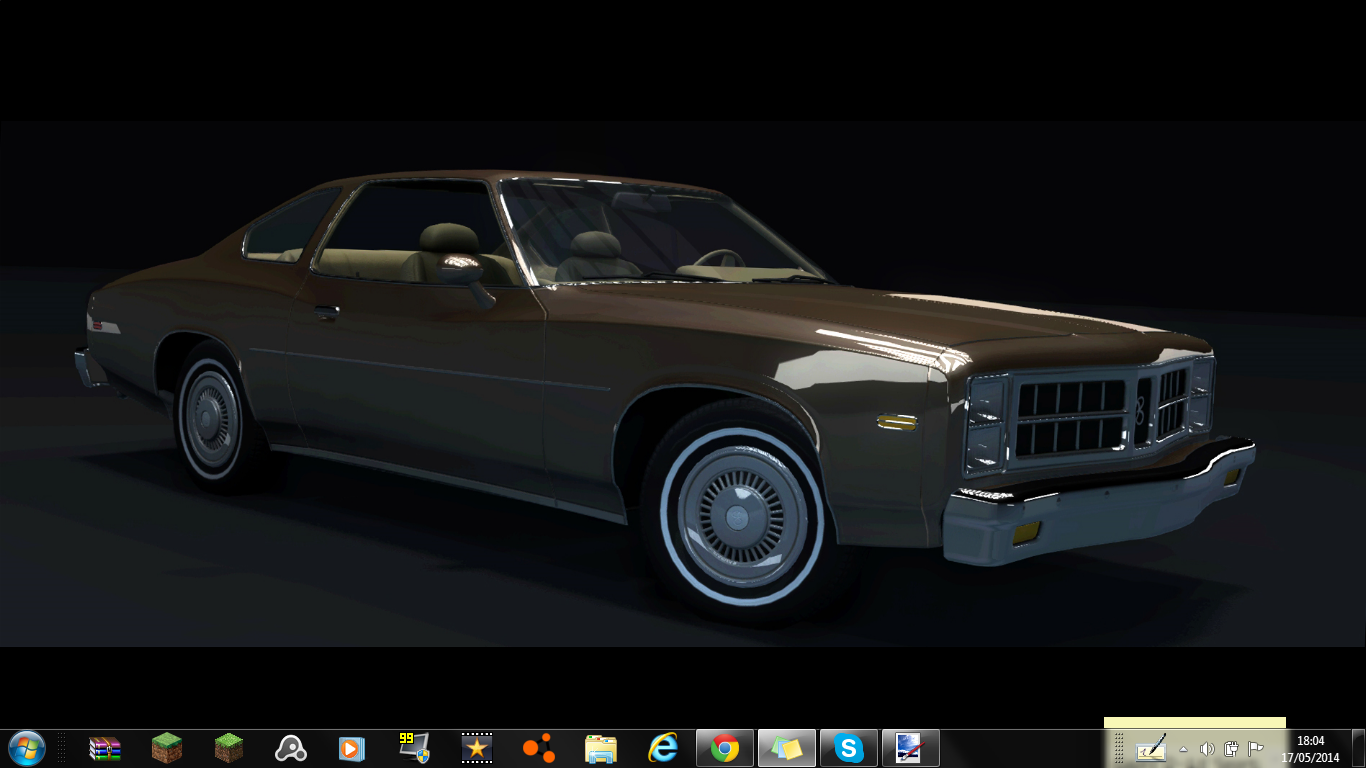Open the orange dots app icon

pyautogui.click(x=538, y=748)
